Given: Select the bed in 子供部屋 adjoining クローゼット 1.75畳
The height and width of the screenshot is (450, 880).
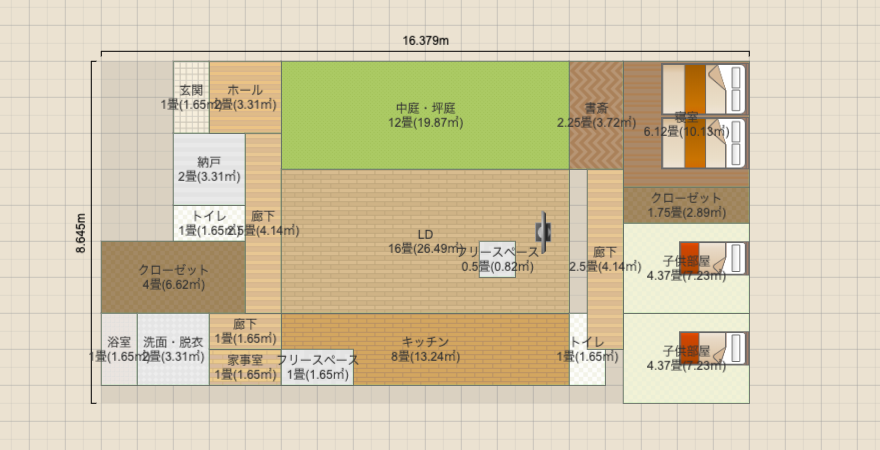Looking at the screenshot, I should coord(713,259).
